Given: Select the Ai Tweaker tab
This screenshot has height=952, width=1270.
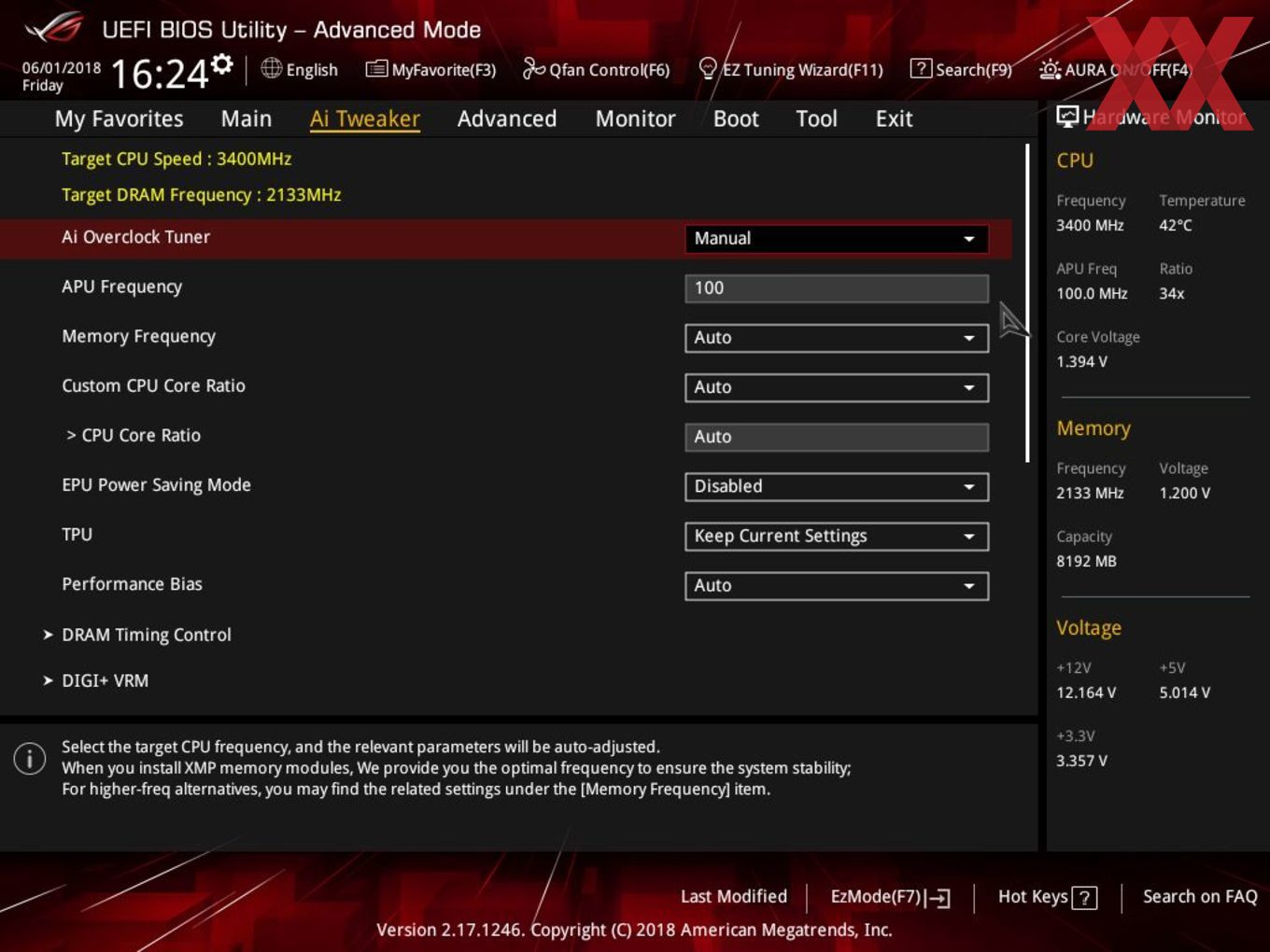Looking at the screenshot, I should 365,119.
